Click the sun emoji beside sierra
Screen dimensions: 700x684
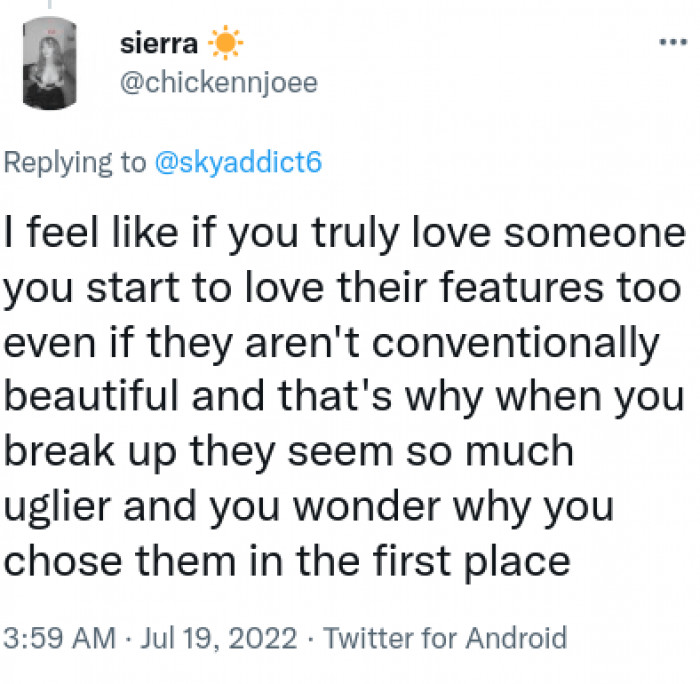coord(224,45)
